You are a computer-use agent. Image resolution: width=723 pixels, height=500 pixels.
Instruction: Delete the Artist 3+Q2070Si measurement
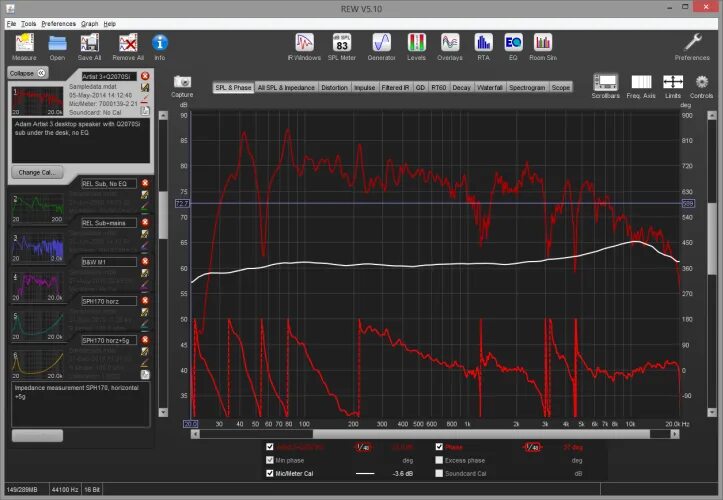pyautogui.click(x=145, y=76)
